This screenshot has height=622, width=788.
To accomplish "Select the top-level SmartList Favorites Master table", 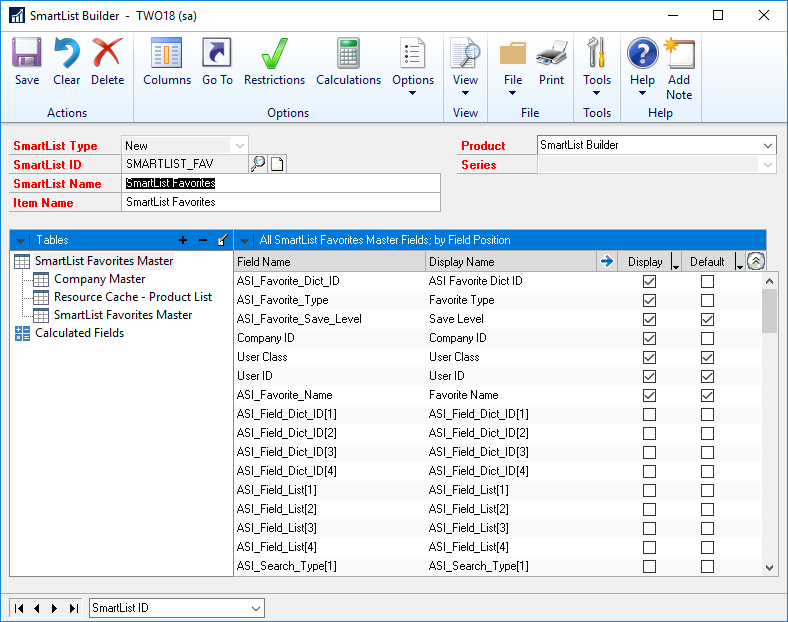I will pyautogui.click(x=104, y=261).
